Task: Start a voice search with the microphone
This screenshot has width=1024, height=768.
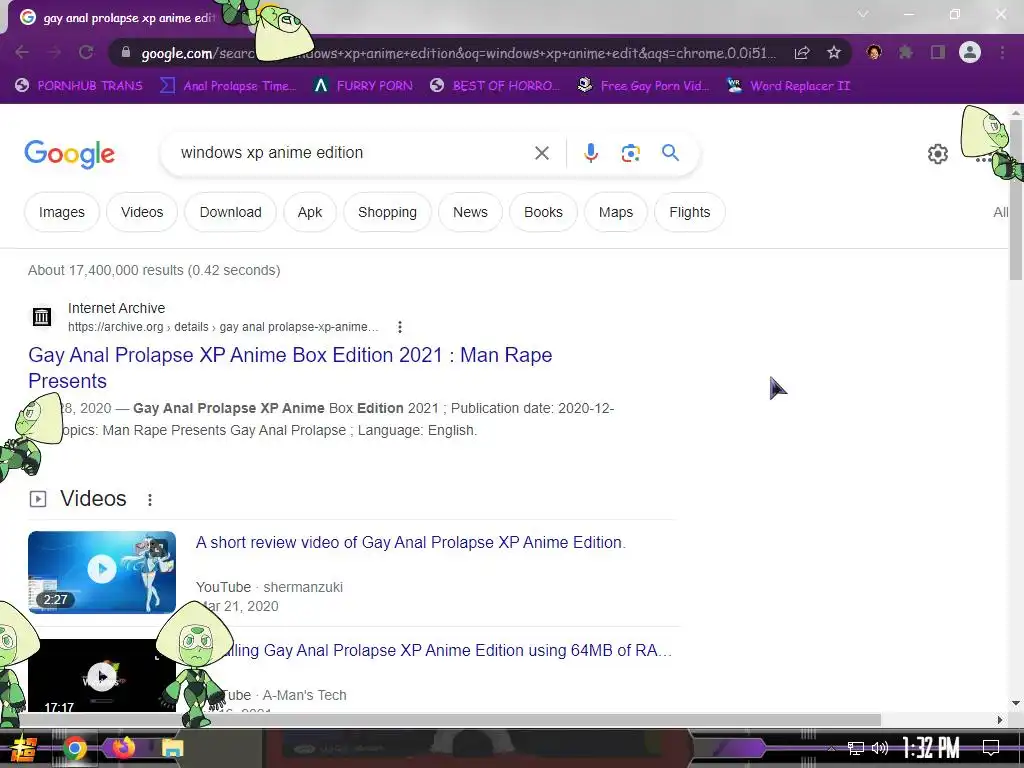Action: coord(590,153)
